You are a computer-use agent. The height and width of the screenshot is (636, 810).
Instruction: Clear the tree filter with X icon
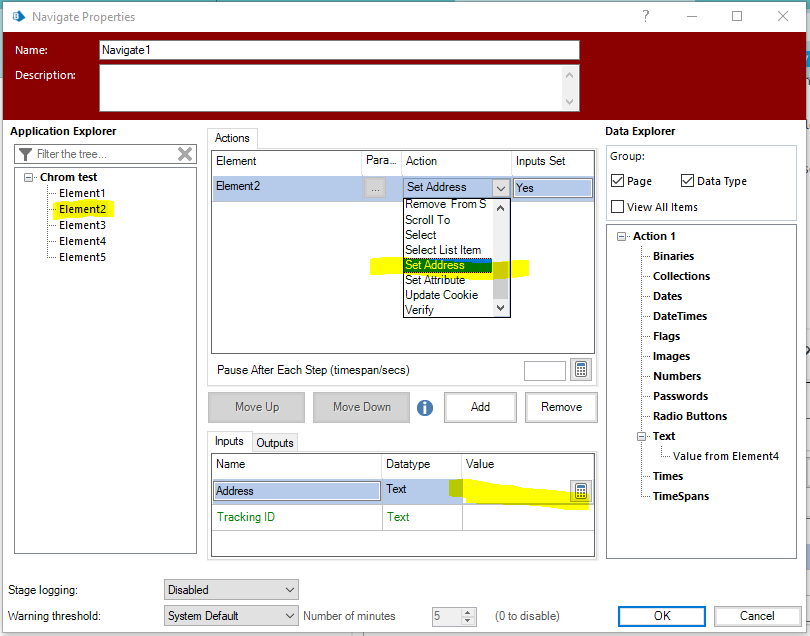coord(185,154)
